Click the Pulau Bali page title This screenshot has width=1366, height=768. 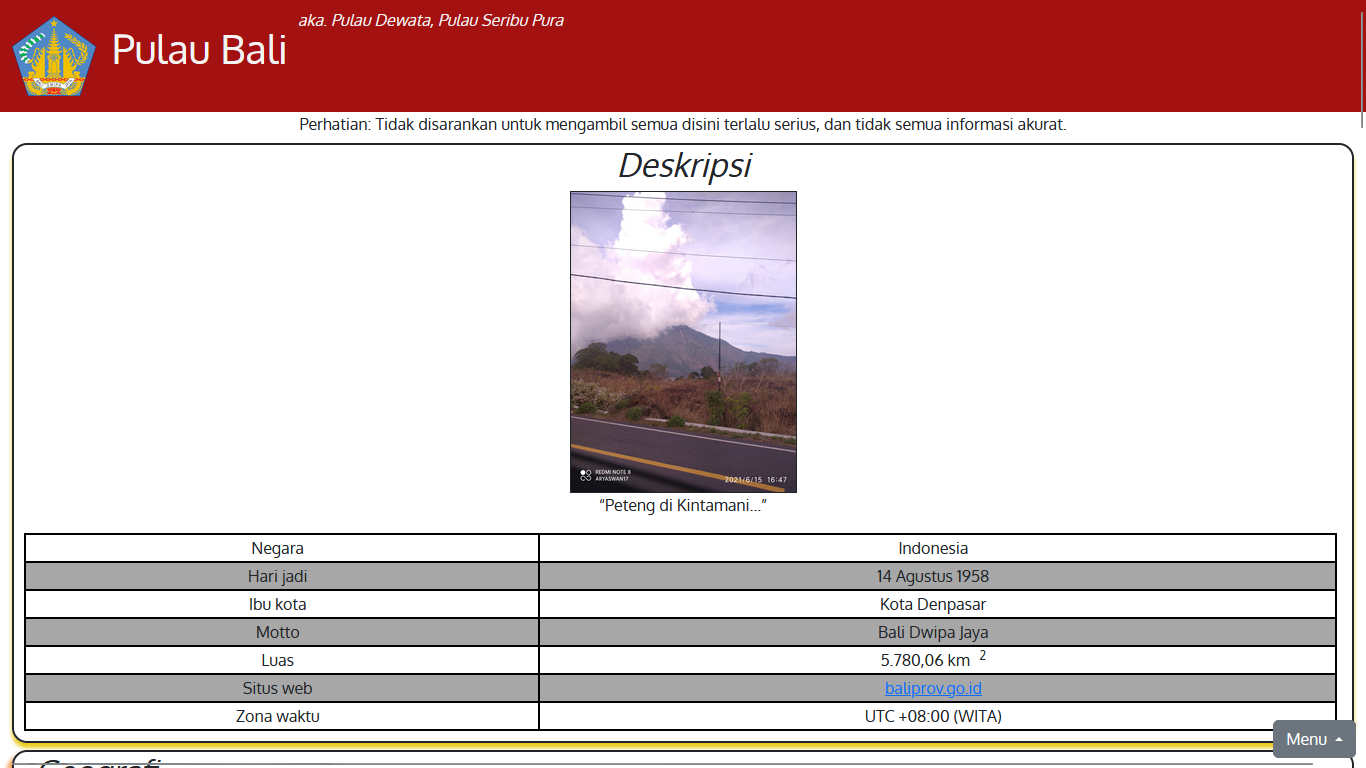tap(199, 49)
